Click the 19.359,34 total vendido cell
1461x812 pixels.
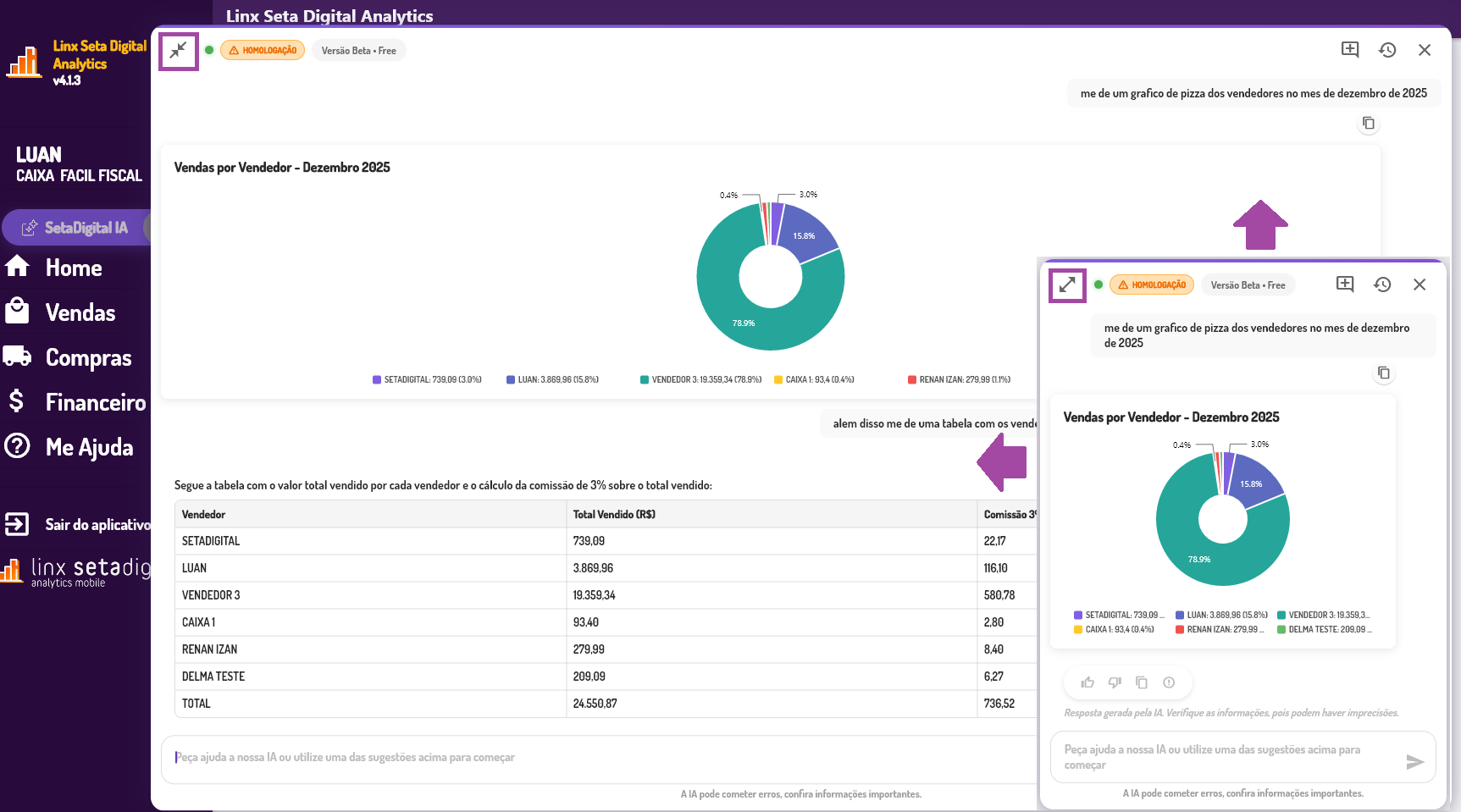pyautogui.click(x=772, y=595)
